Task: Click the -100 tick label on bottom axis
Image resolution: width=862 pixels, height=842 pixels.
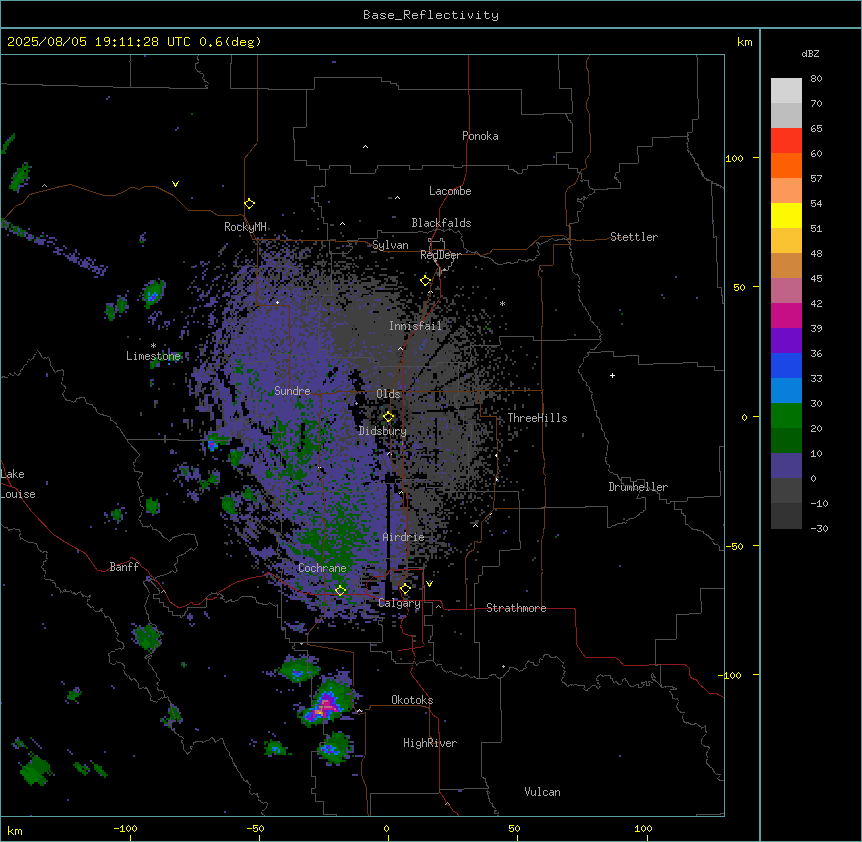Action: click(126, 828)
